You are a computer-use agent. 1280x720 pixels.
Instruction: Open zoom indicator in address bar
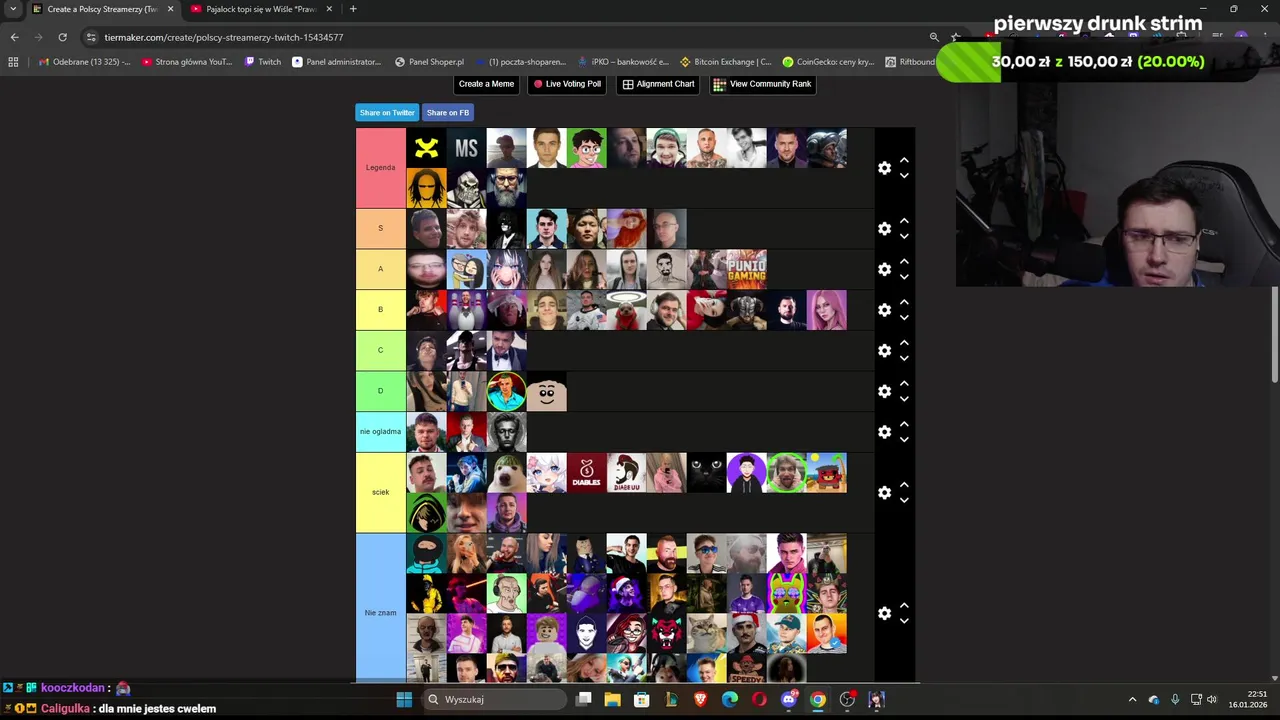(934, 37)
